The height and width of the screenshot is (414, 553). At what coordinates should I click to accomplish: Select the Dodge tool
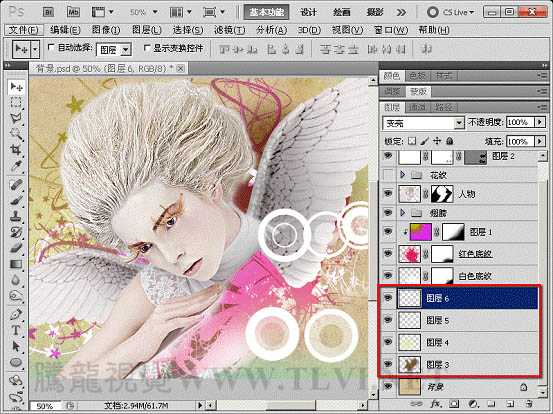(16, 295)
